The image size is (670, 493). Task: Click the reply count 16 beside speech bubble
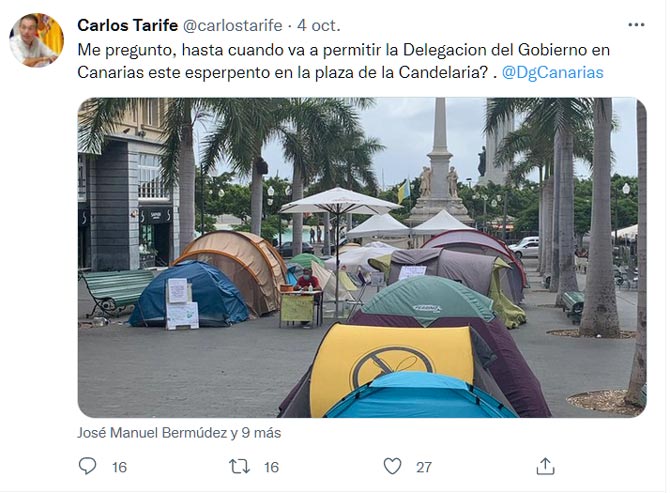[x=119, y=467]
